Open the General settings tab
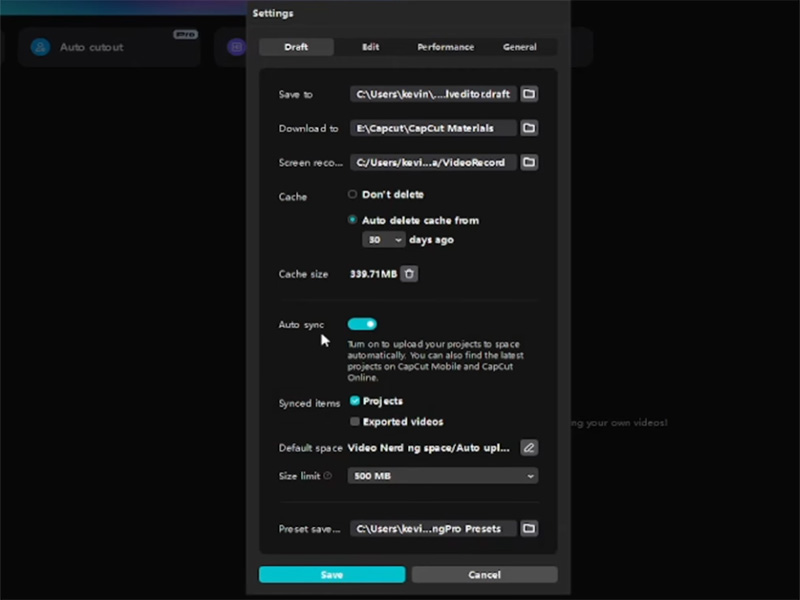Image resolution: width=800 pixels, height=600 pixels. 520,46
